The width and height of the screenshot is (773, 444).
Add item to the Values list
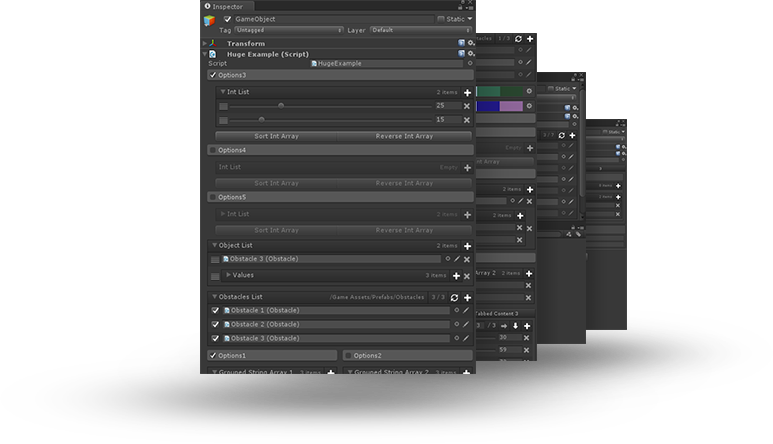(457, 276)
